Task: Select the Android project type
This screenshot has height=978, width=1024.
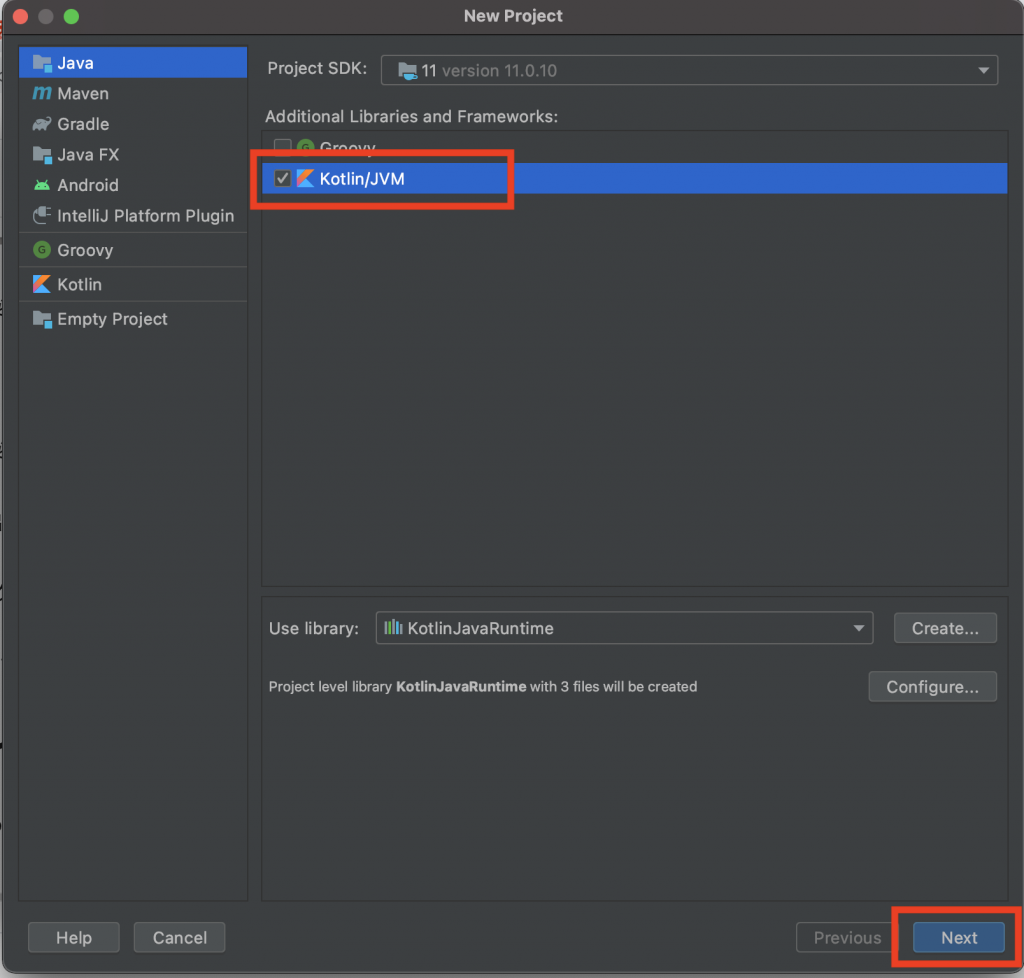Action: click(x=133, y=185)
